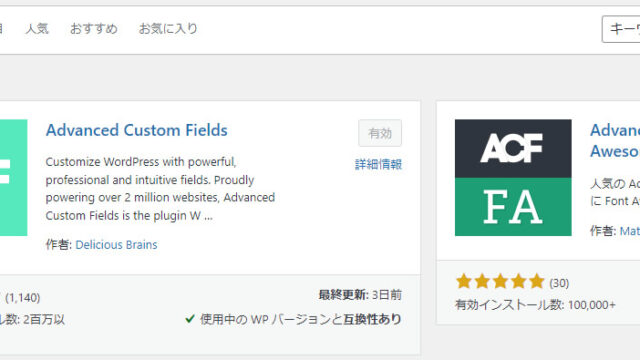Viewport: 640px width, 360px height.
Task: Open the plugin title link beside ACF FA icon
Action: [615, 141]
